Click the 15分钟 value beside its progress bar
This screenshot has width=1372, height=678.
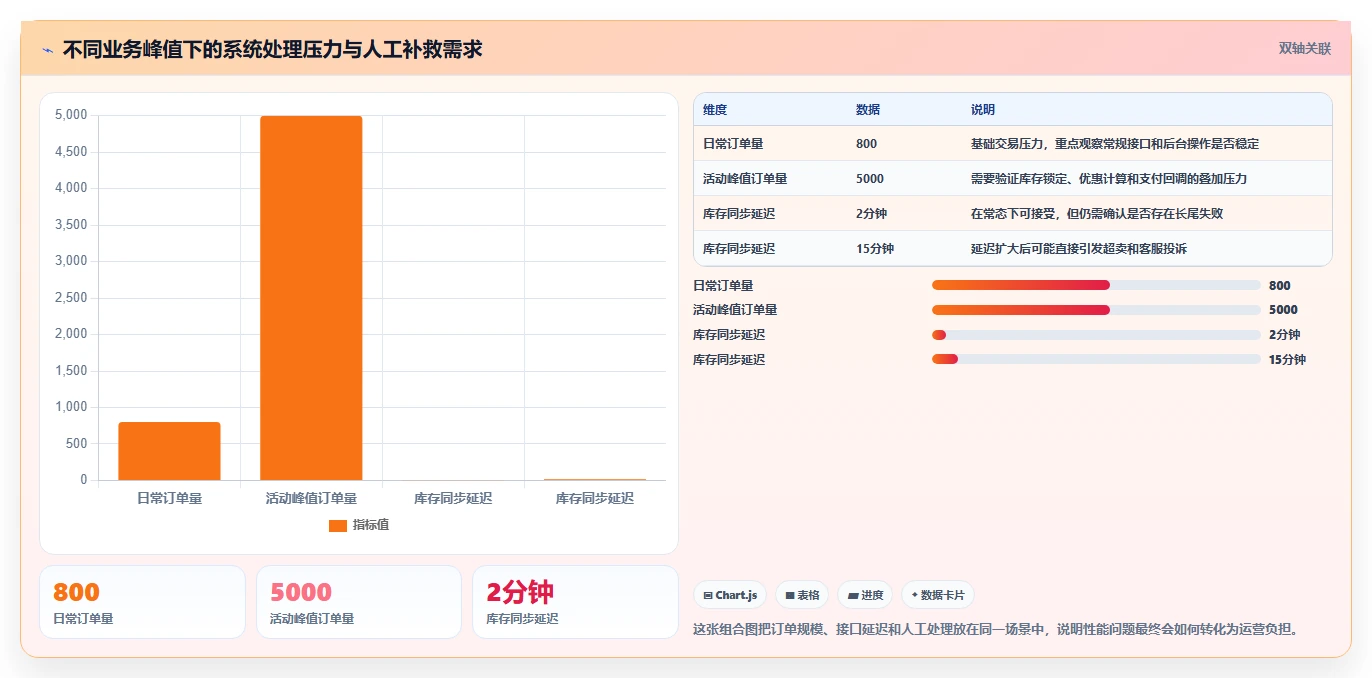coord(1287,360)
